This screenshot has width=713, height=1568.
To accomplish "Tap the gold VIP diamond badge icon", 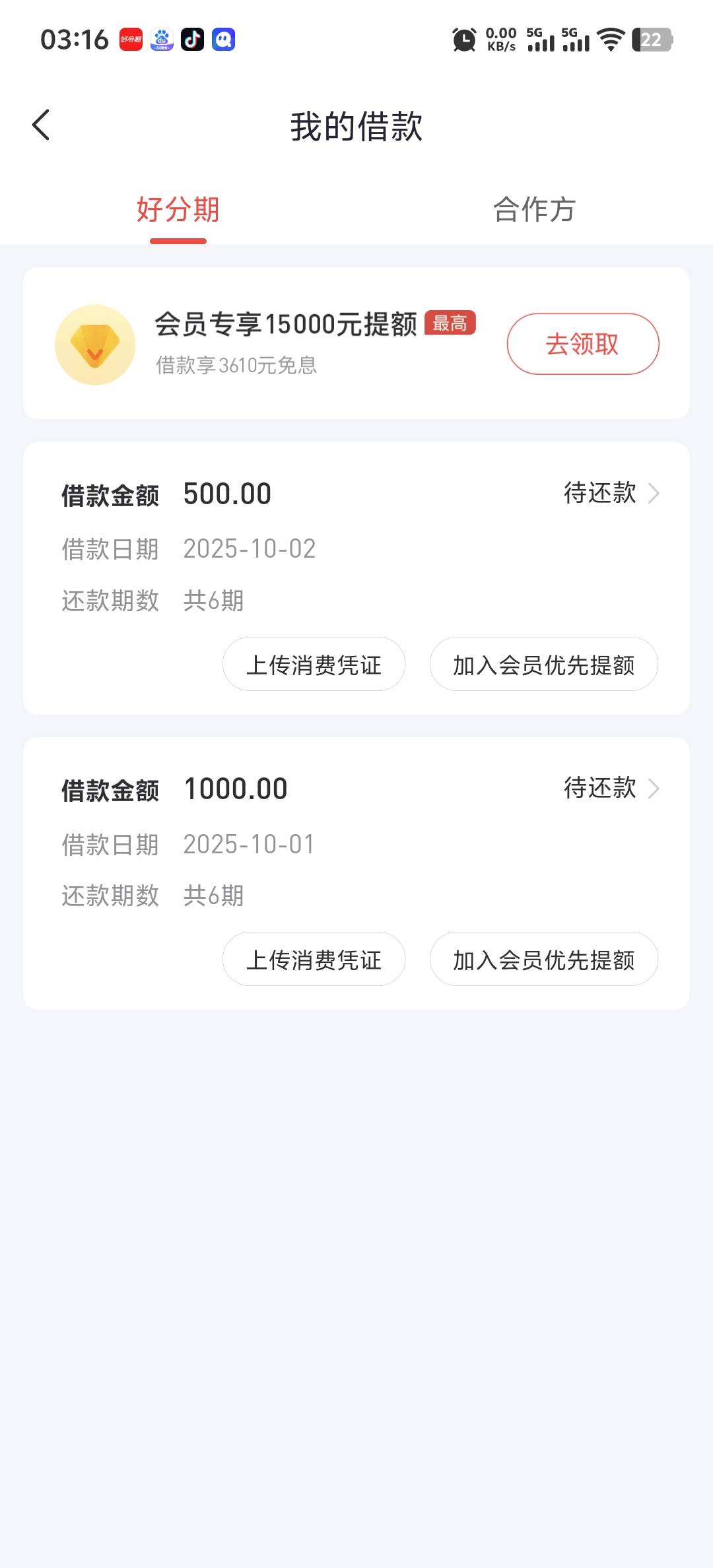I will (95, 344).
